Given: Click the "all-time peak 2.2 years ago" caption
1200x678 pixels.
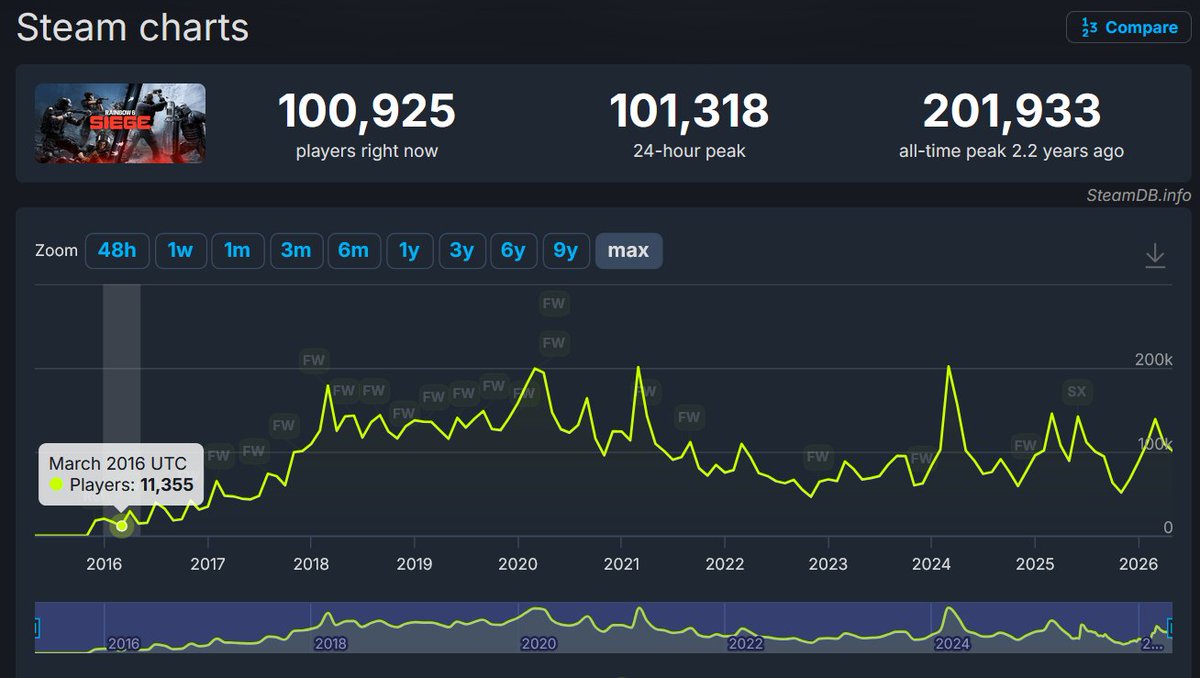Looking at the screenshot, I should 1012,152.
